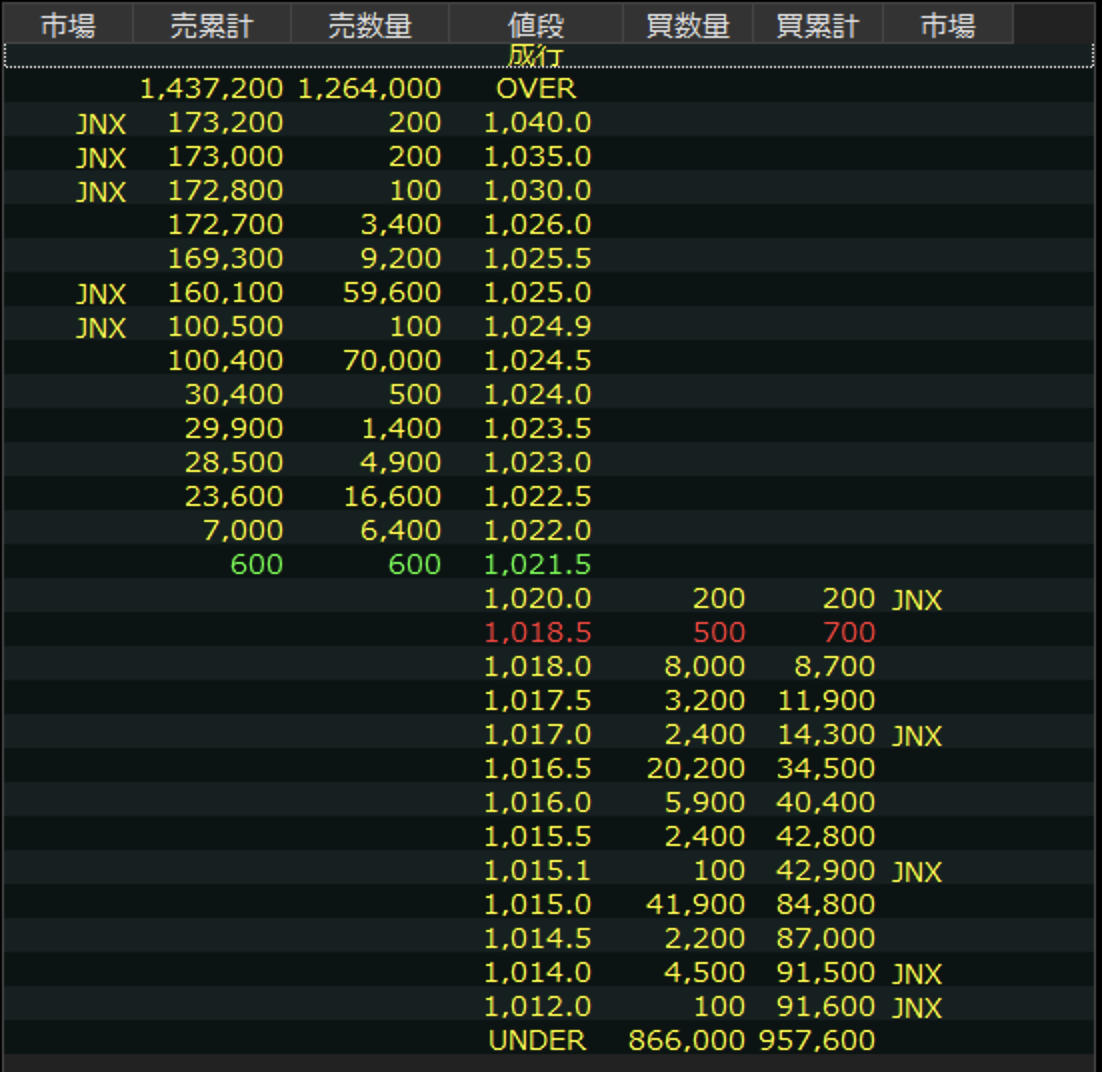This screenshot has height=1072, width=1102.
Task: Click cumulative sell total 1,437,200
Action: (211, 89)
